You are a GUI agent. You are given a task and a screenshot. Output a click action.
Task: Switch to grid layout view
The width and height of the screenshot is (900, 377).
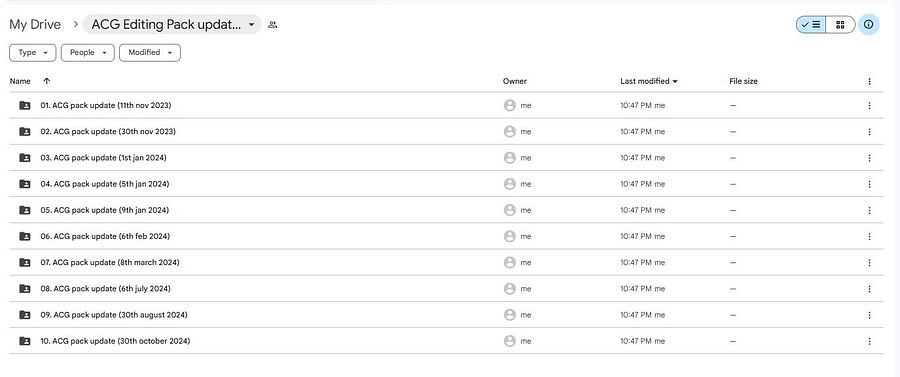point(840,25)
